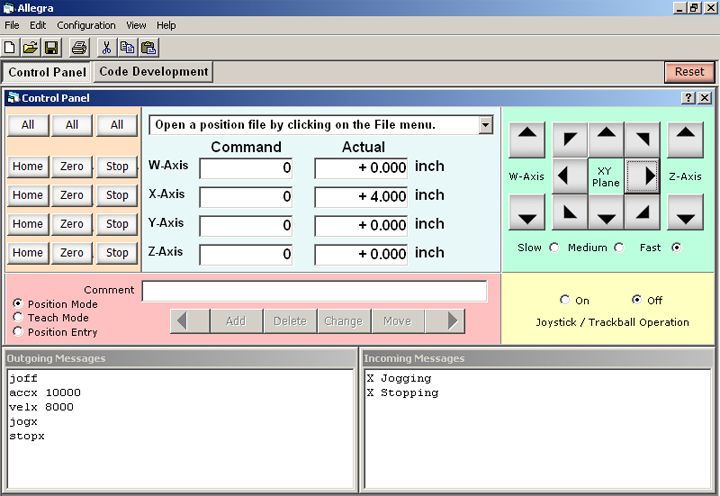Jog XY plane up with the up arrow
Image resolution: width=720 pixels, height=496 pixels.
point(606,139)
